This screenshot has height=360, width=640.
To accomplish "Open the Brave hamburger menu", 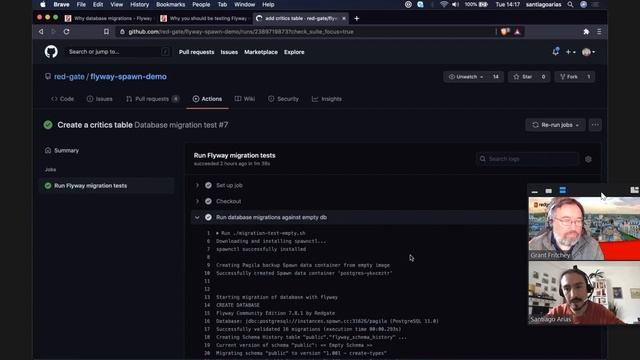I will coord(599,31).
